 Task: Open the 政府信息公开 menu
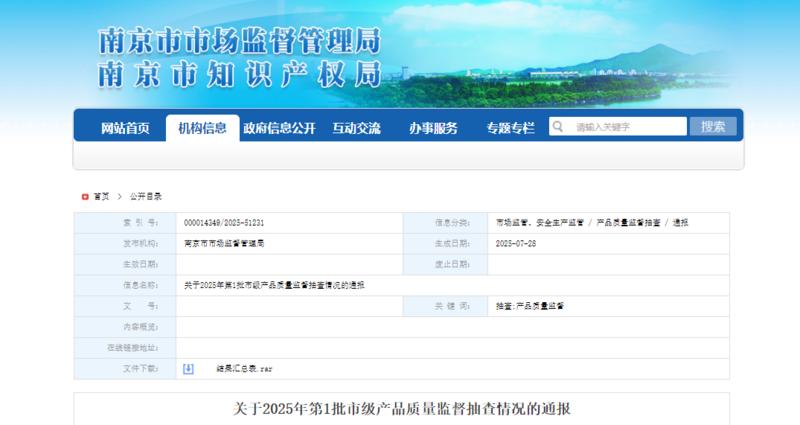tap(279, 128)
